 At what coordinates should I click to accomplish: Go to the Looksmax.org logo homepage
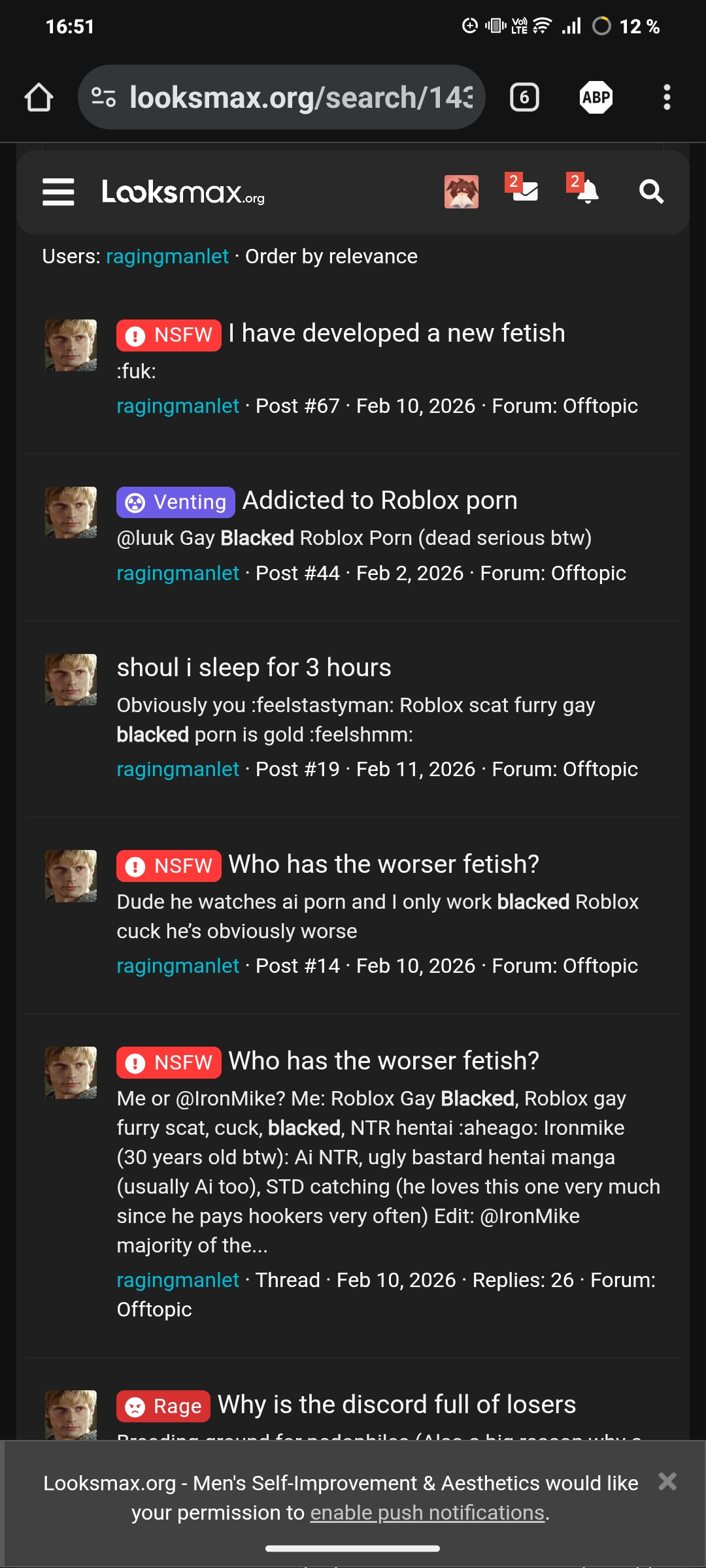(183, 193)
